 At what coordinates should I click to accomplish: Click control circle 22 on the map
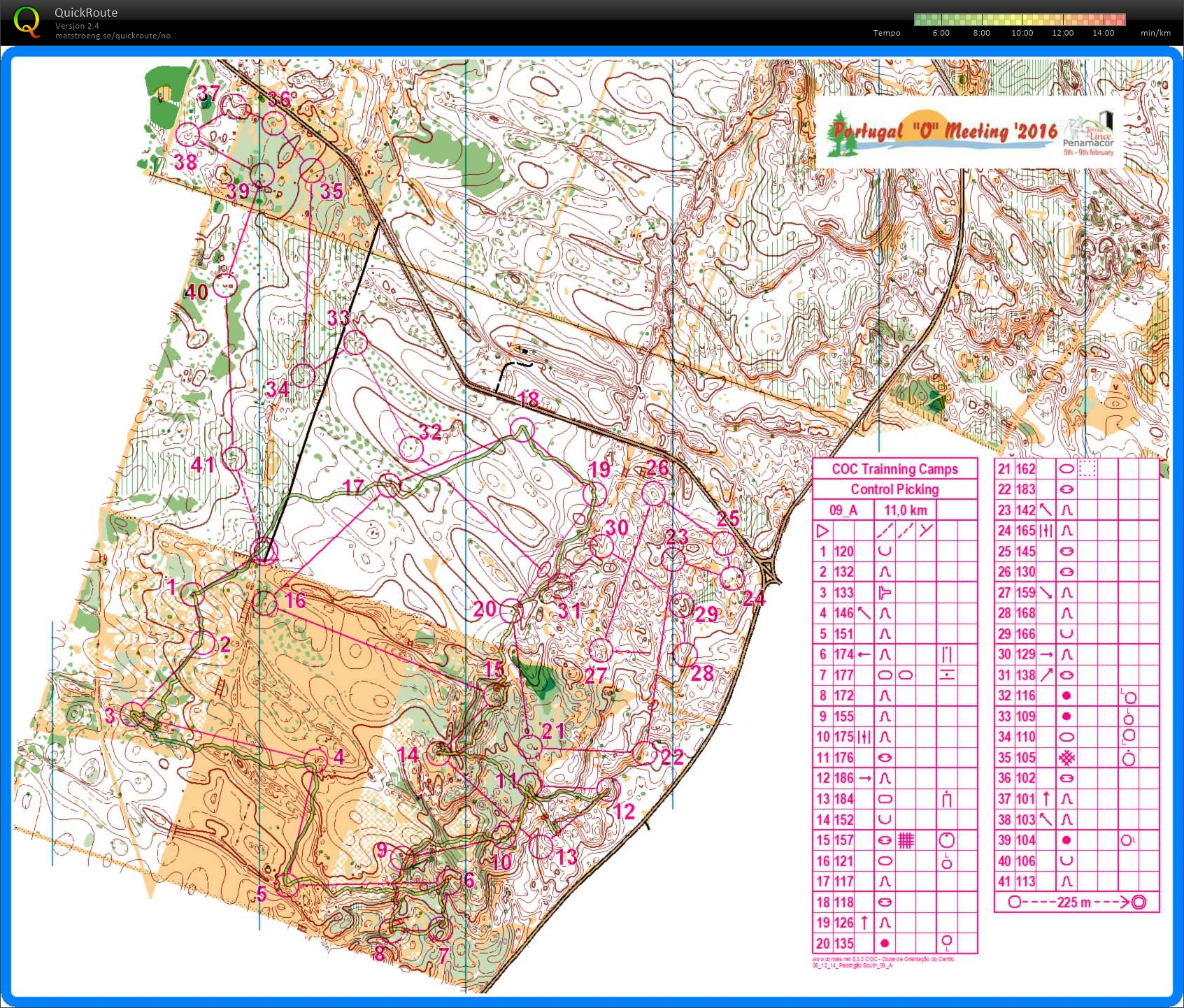pos(644,753)
